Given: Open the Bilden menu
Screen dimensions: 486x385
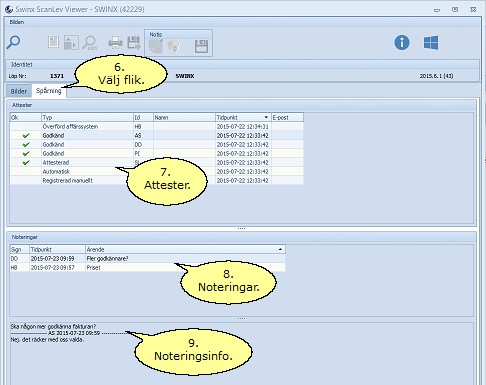Looking at the screenshot, I should (17, 22).
